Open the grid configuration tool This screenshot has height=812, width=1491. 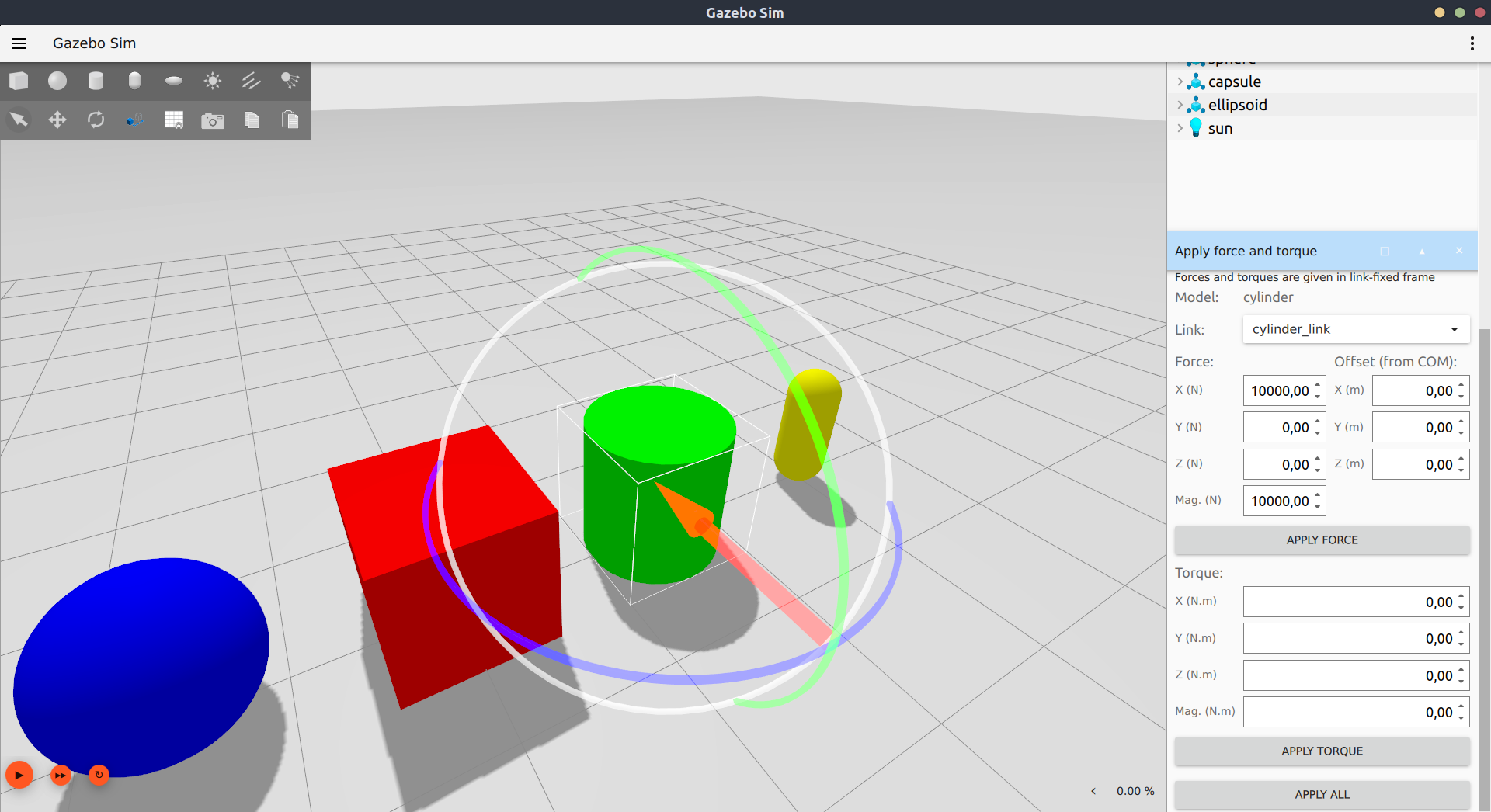(x=174, y=120)
